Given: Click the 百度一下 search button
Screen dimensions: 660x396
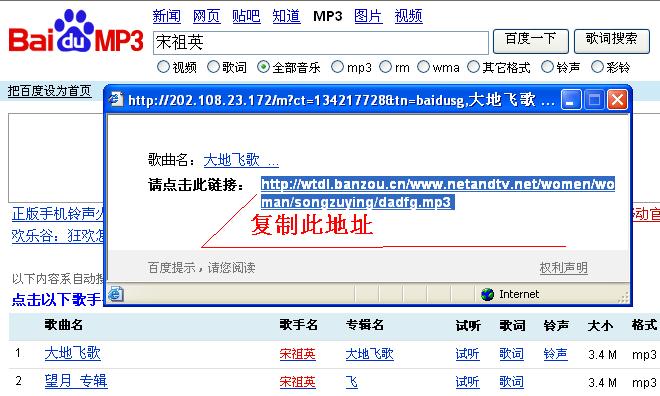Looking at the screenshot, I should click(x=530, y=41).
